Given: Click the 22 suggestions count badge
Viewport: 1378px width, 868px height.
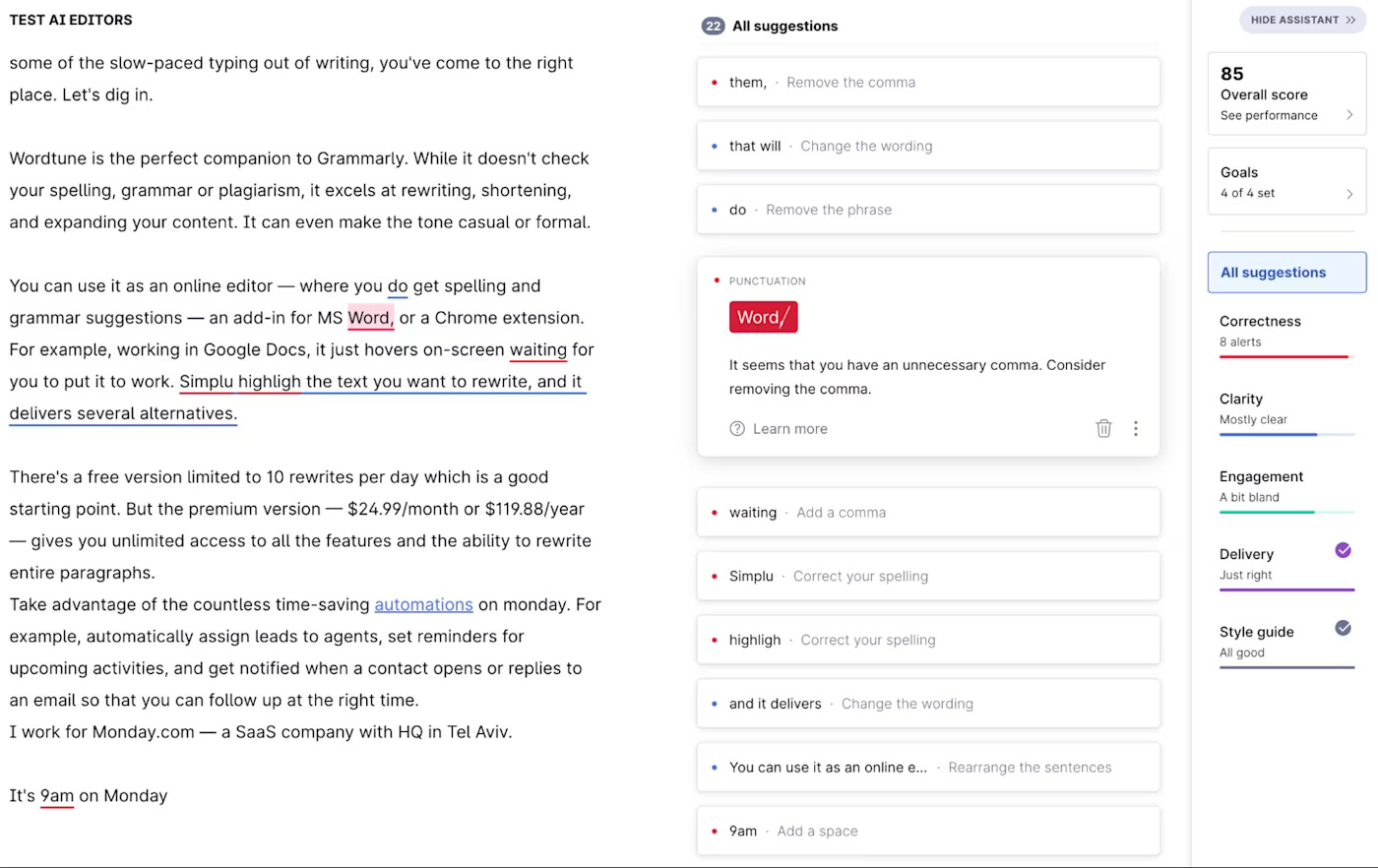Looking at the screenshot, I should pyautogui.click(x=713, y=26).
